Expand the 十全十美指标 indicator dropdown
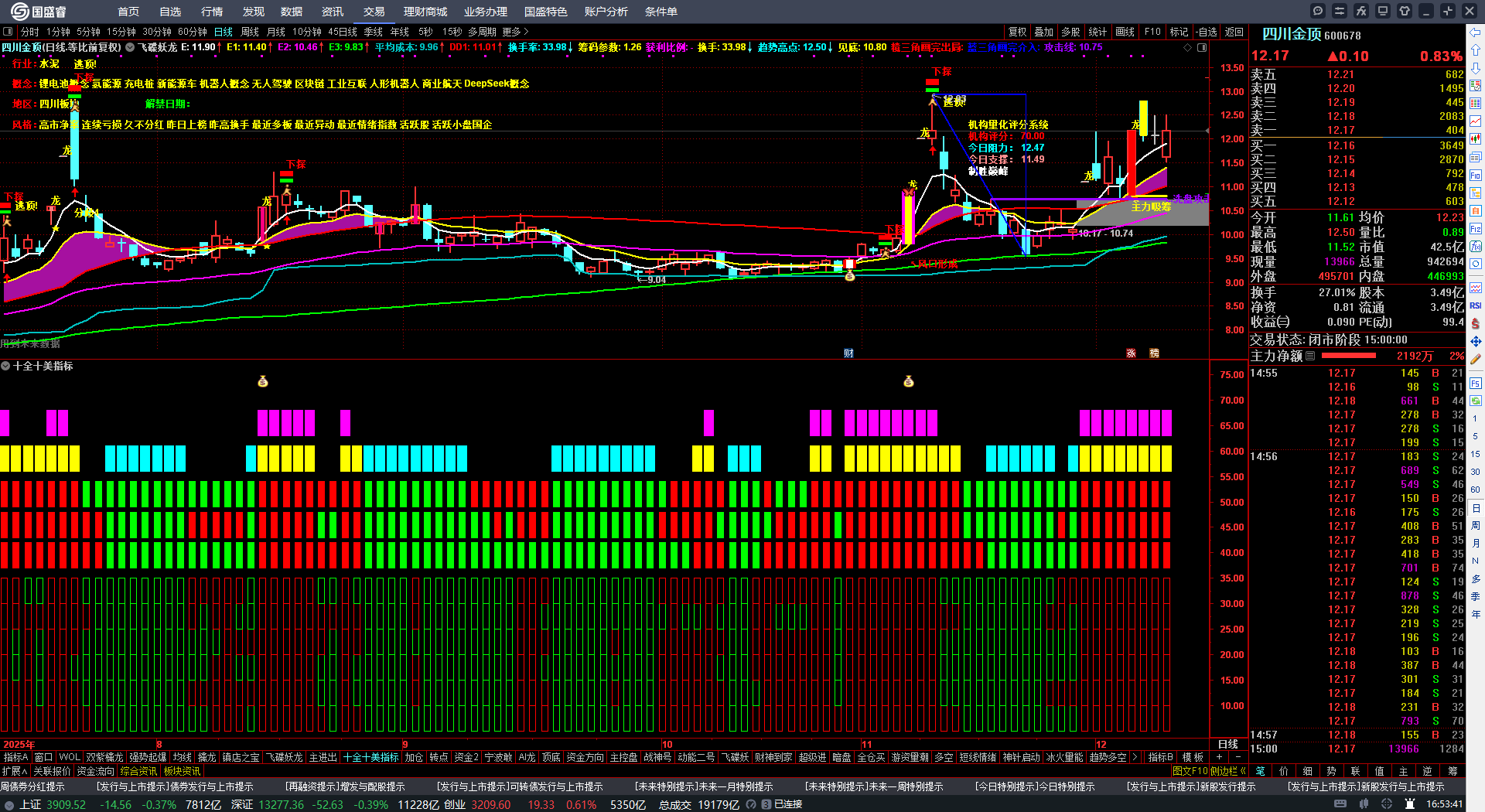The image size is (1485, 812). [x=5, y=366]
